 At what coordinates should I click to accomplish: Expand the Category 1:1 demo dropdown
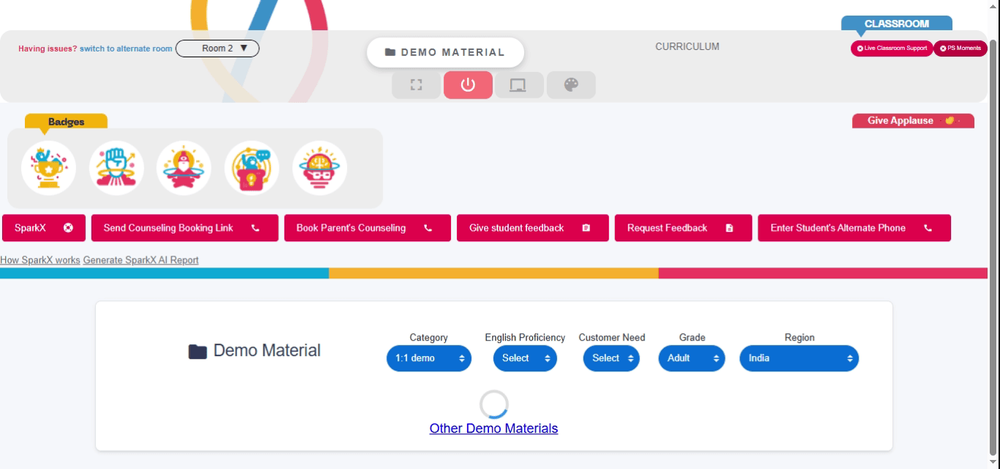click(428, 358)
